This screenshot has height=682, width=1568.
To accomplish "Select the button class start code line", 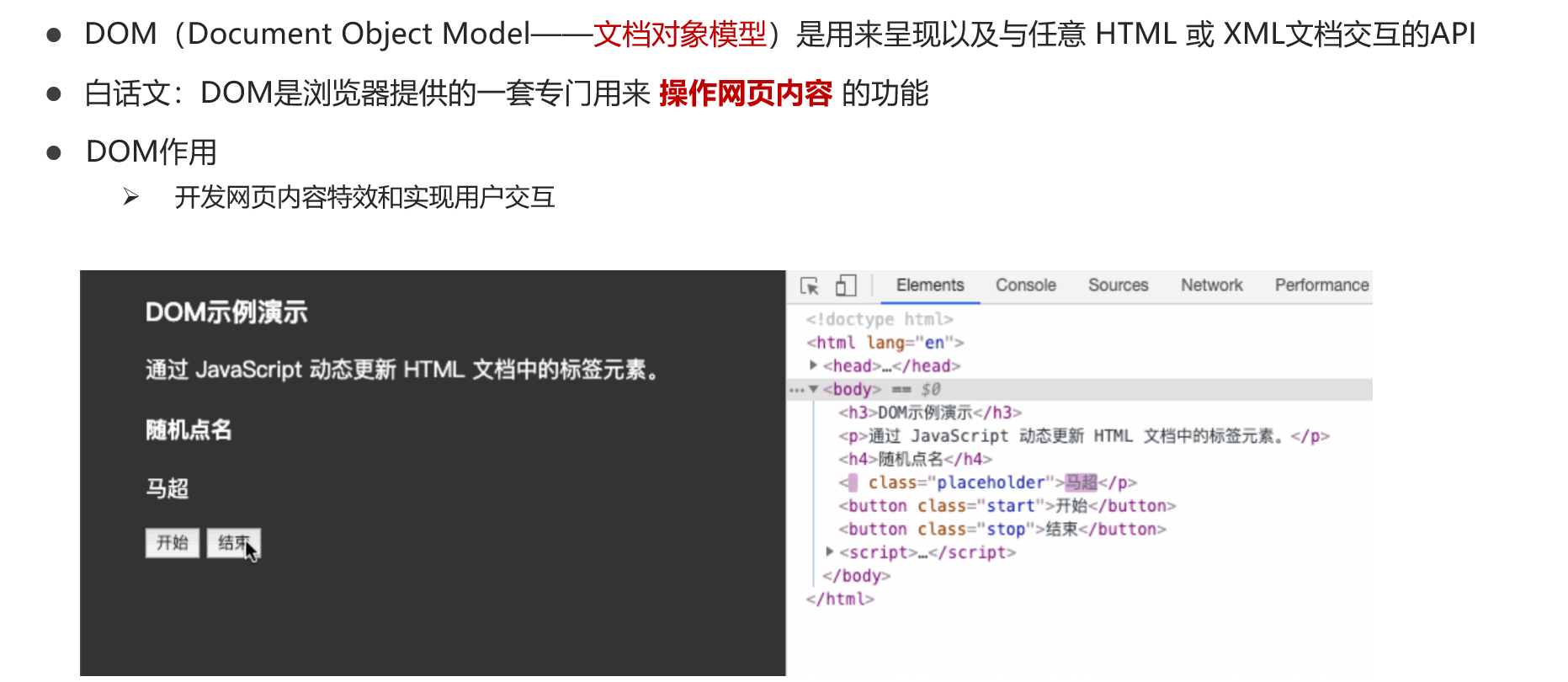I will (1007, 506).
